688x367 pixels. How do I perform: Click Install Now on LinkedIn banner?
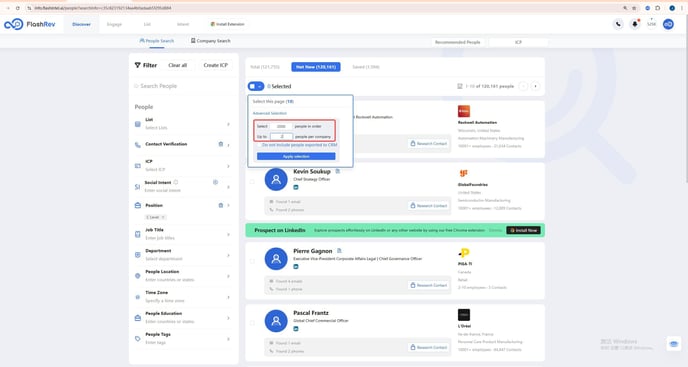[523, 230]
